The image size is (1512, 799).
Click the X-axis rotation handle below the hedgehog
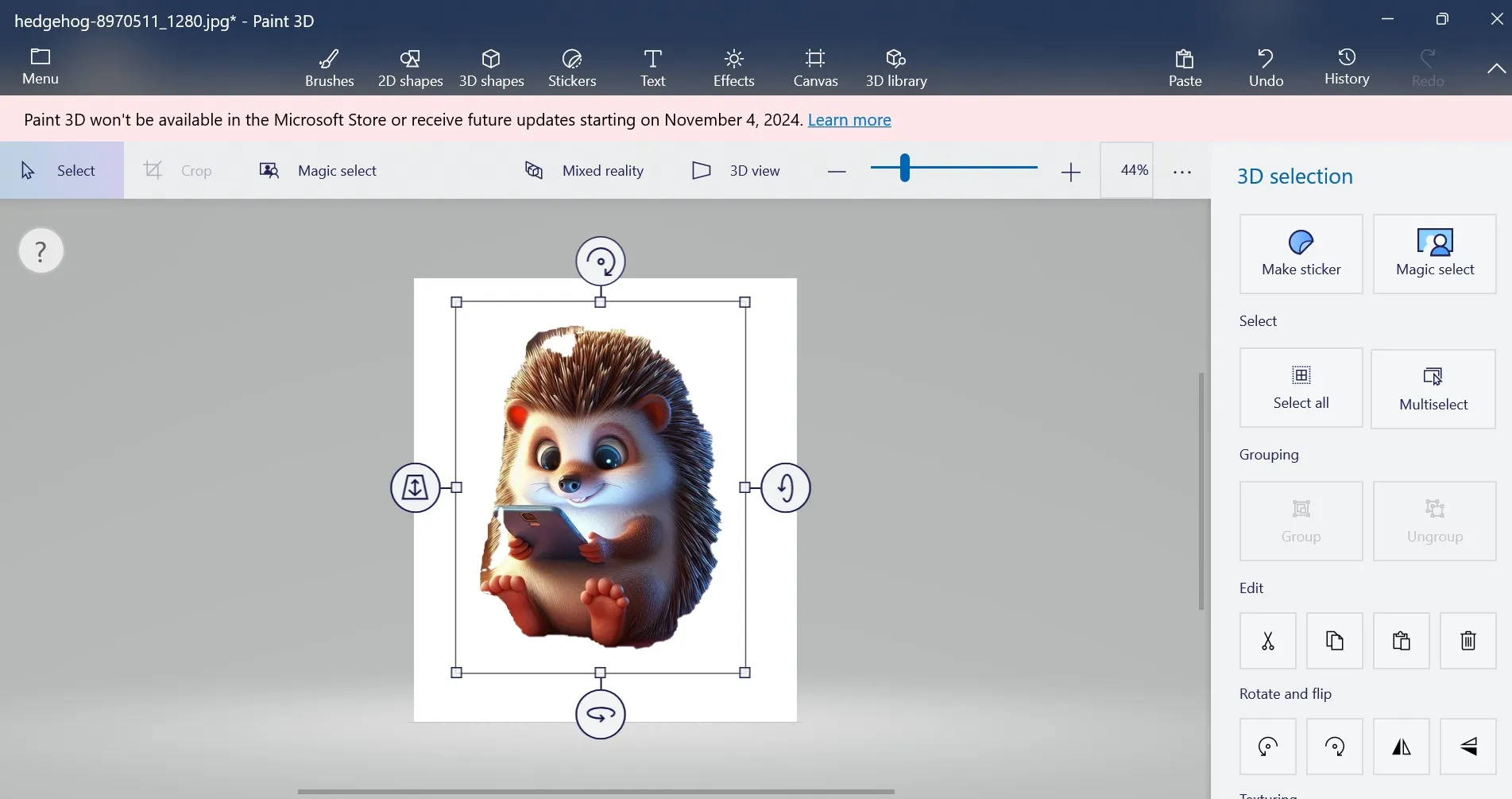[x=601, y=714]
